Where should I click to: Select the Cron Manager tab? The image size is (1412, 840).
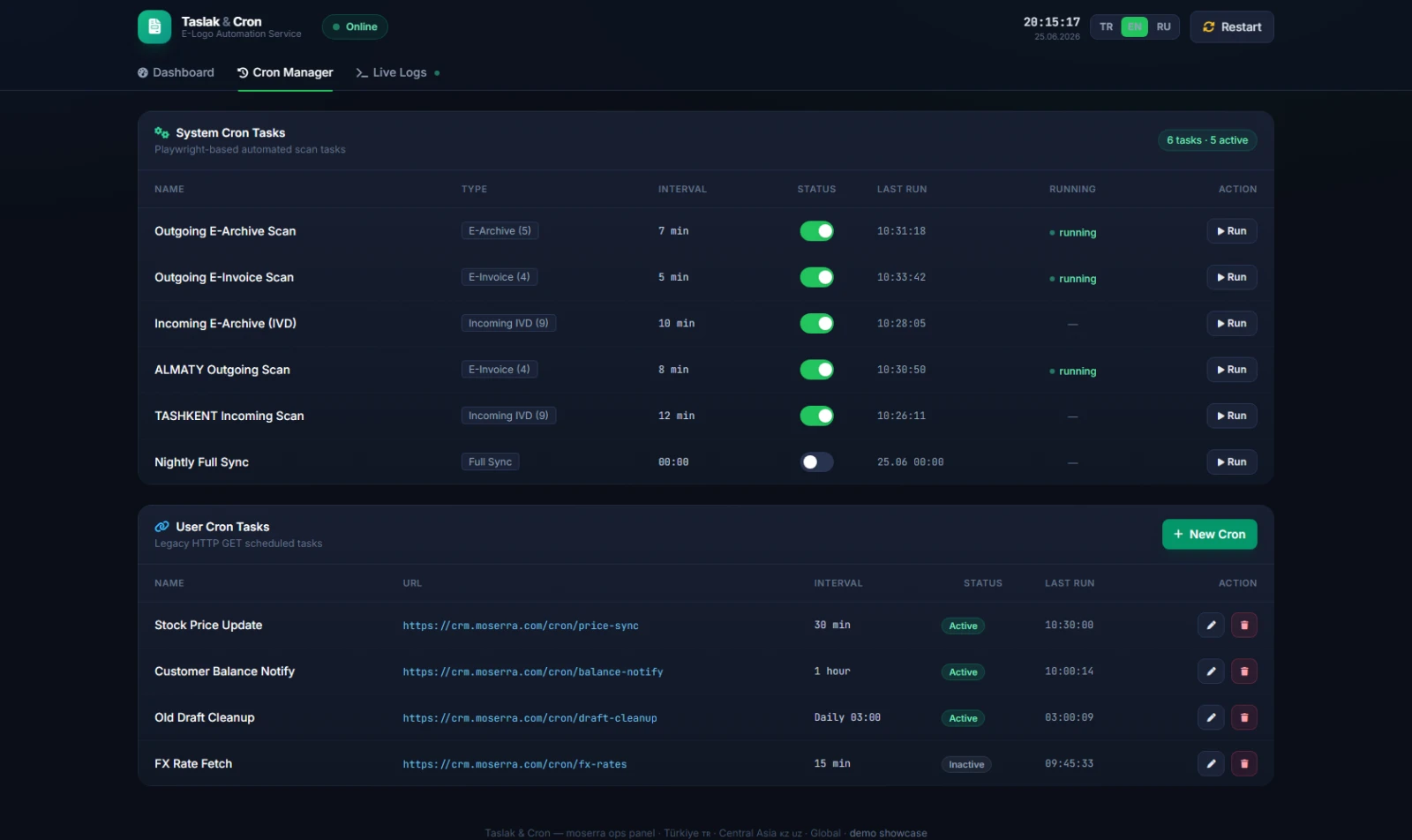(x=285, y=72)
